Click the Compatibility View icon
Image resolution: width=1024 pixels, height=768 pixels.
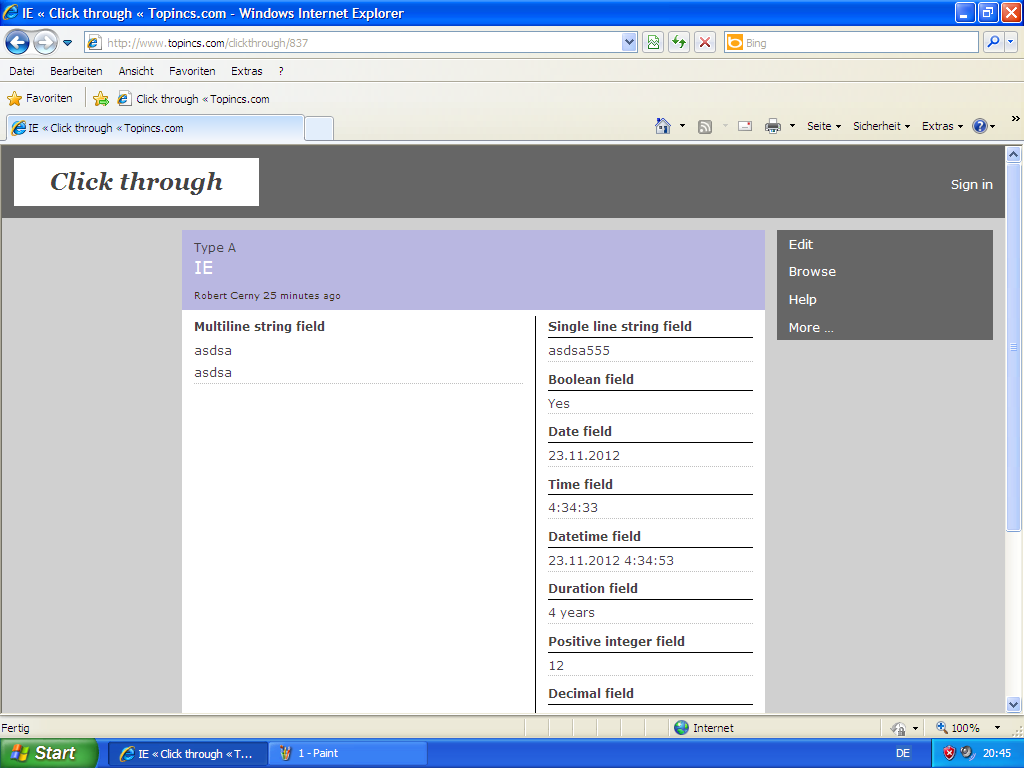pos(653,43)
